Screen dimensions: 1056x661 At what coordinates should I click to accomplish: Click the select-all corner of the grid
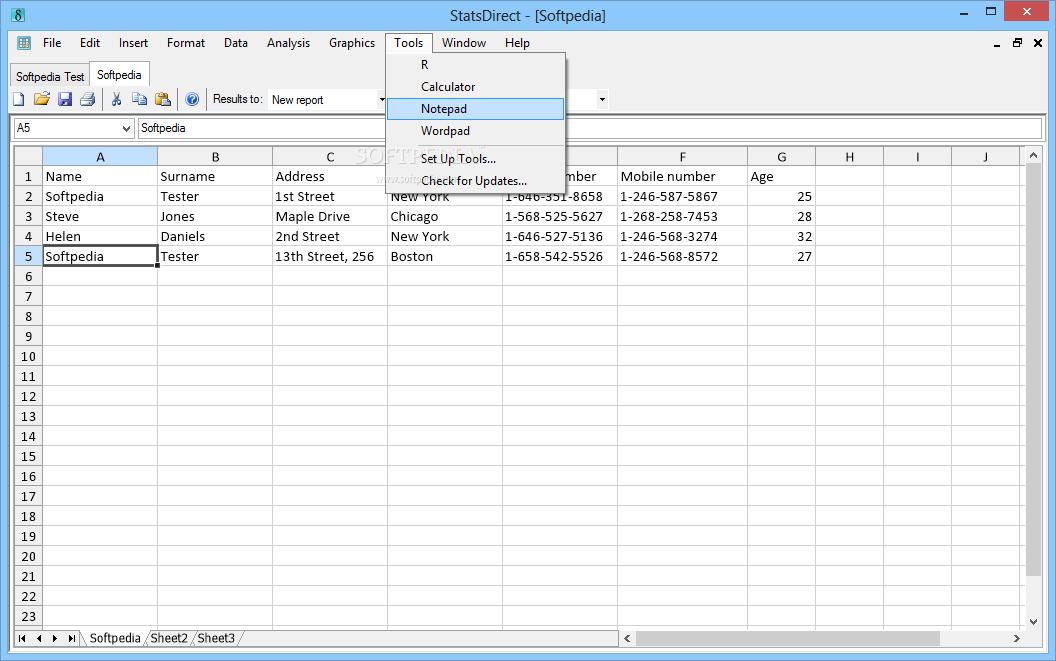tap(28, 157)
